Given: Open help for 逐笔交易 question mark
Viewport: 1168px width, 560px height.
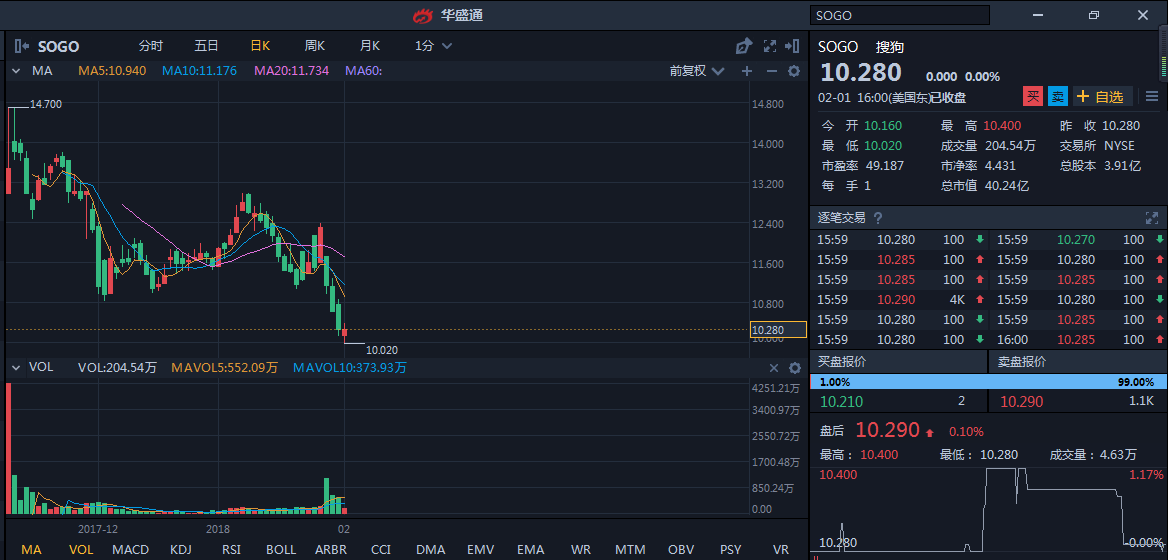Looking at the screenshot, I should (x=877, y=218).
